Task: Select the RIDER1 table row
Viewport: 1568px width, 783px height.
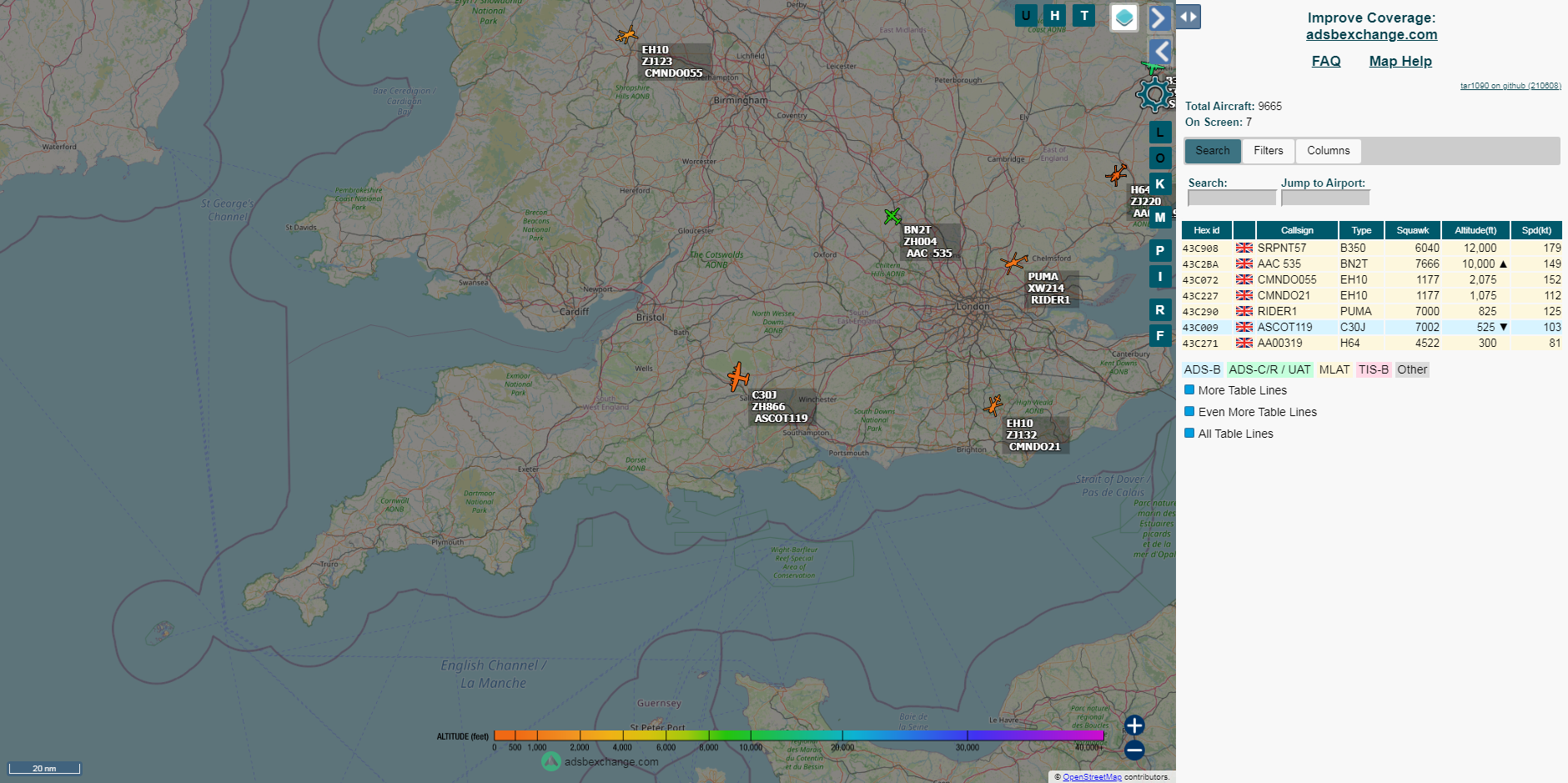Action: coord(1372,311)
